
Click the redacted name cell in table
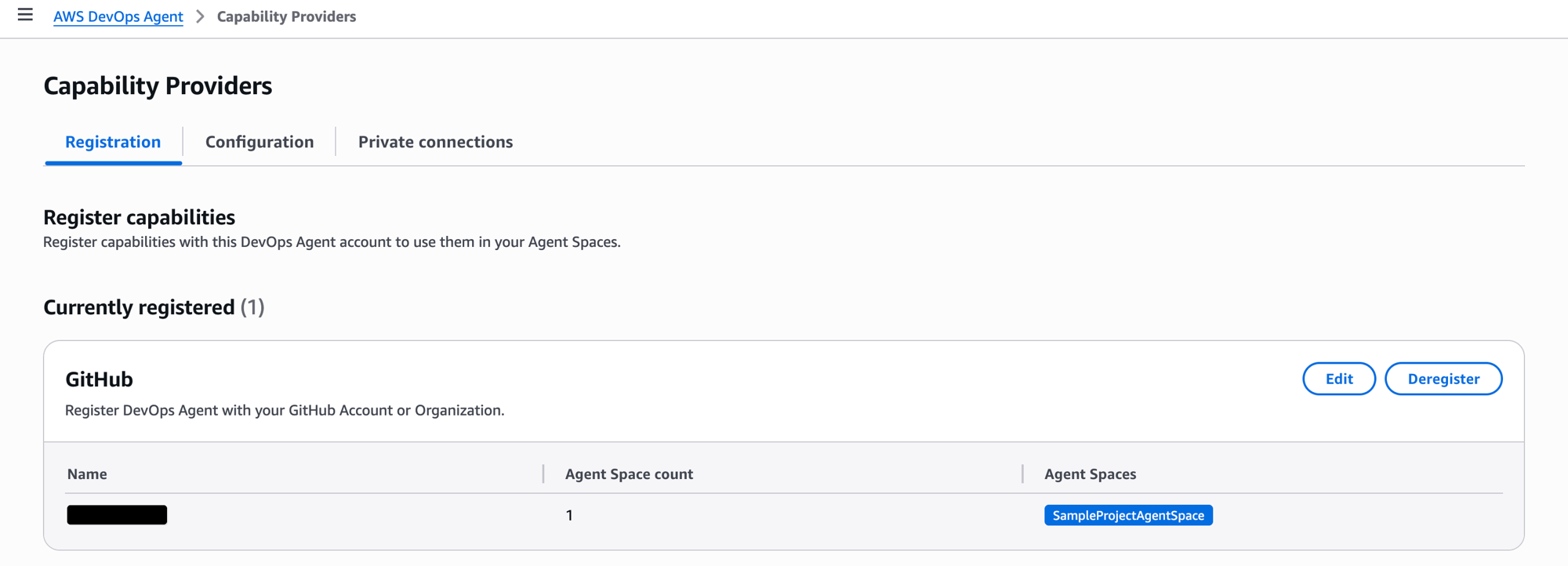(117, 515)
